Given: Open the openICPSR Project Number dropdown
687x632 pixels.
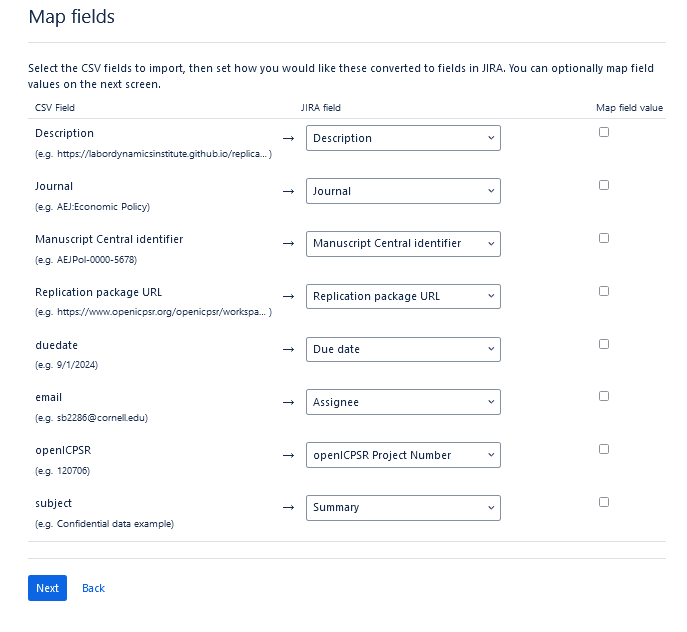Looking at the screenshot, I should click(x=403, y=455).
